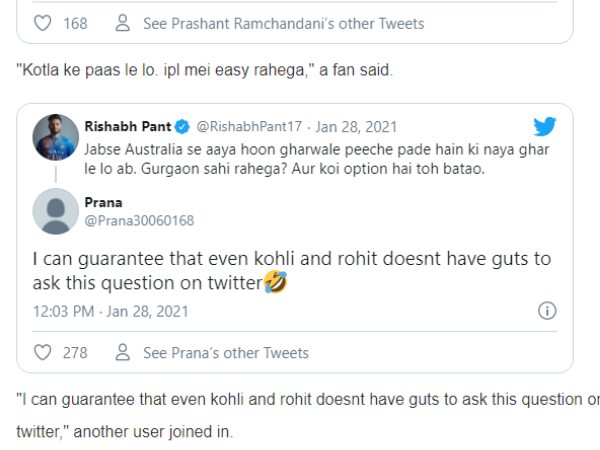The width and height of the screenshot is (600, 450).
Task: Open See Prashant Ramchandani's other Tweets
Action: point(283,23)
